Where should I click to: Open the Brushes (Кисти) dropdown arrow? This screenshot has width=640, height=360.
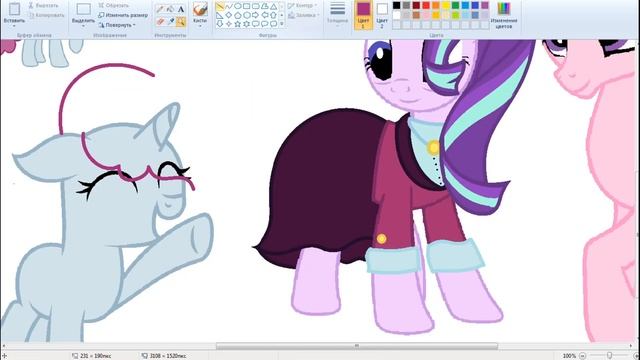coord(200,26)
